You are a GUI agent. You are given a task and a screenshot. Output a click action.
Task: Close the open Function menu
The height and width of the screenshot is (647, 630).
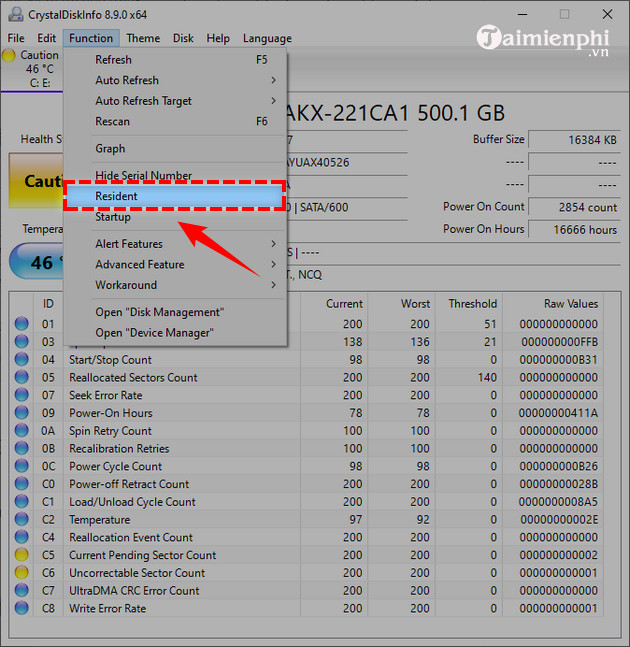pyautogui.click(x=91, y=38)
